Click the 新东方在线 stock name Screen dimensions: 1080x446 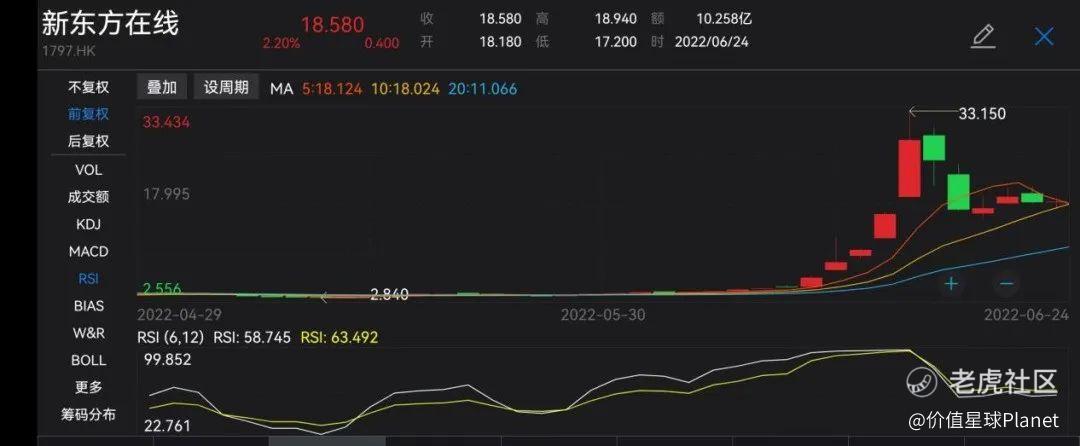click(110, 23)
